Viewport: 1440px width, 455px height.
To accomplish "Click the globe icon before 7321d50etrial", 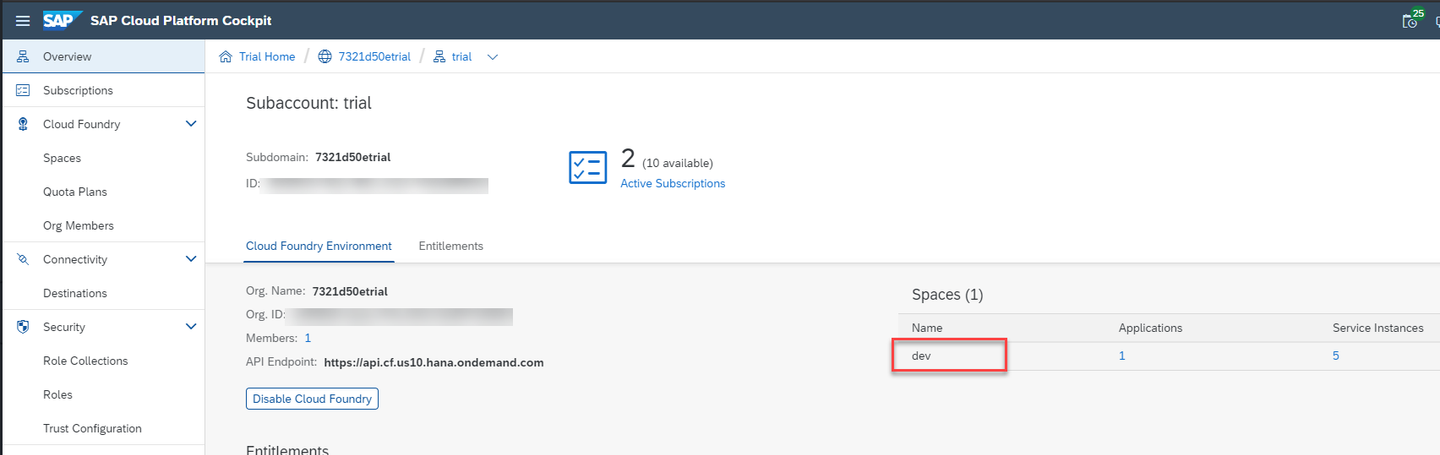I will tap(325, 57).
